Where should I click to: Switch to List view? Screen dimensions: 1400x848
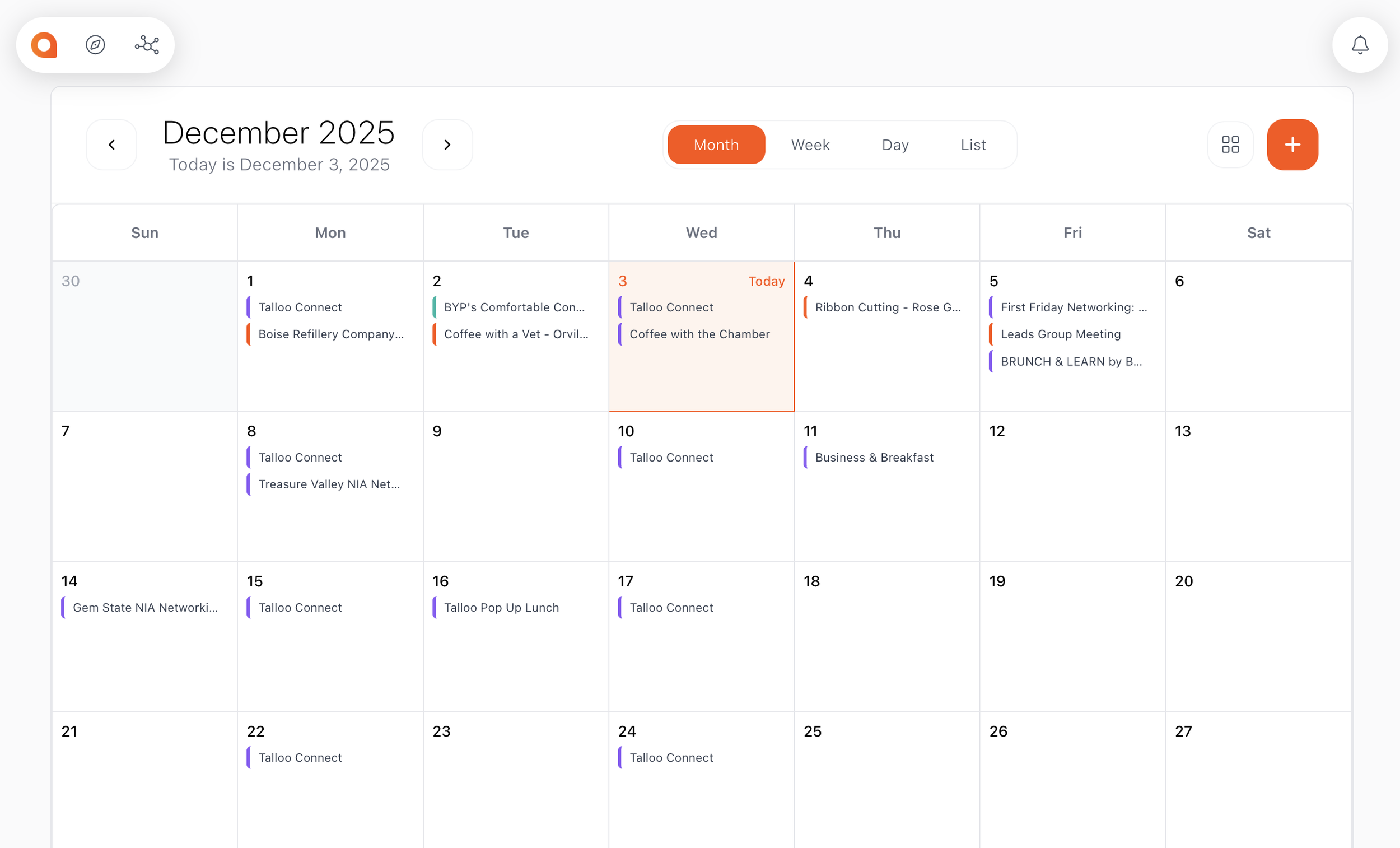[x=973, y=145]
